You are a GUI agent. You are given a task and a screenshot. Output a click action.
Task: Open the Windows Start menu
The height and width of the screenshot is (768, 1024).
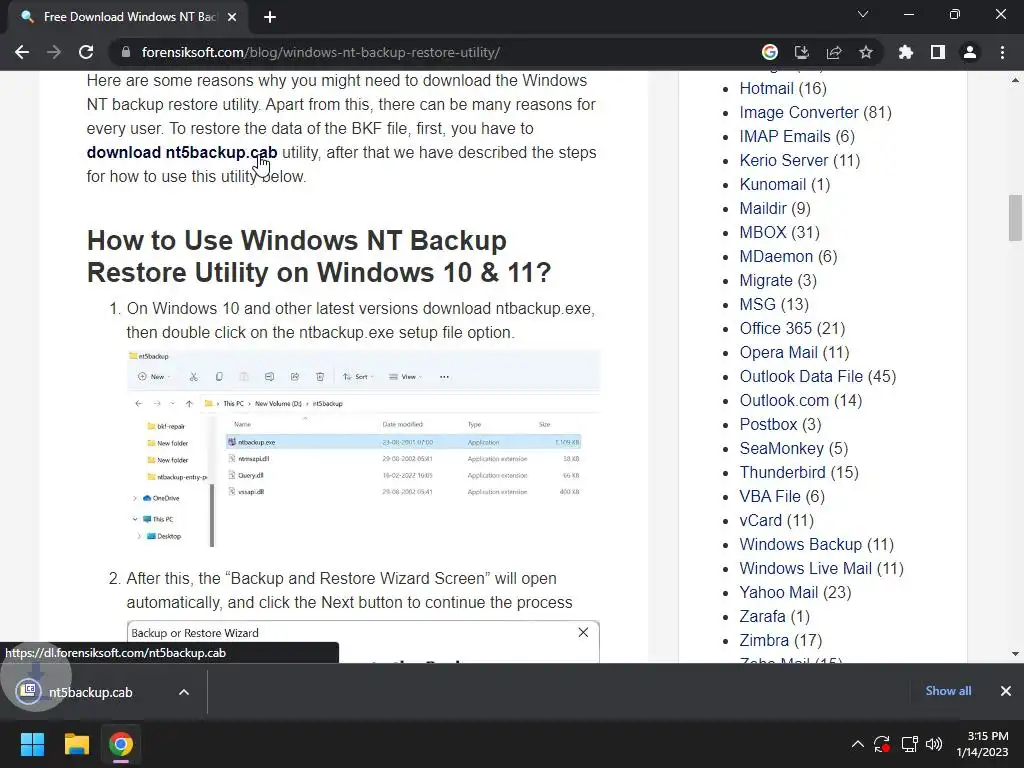coord(32,744)
